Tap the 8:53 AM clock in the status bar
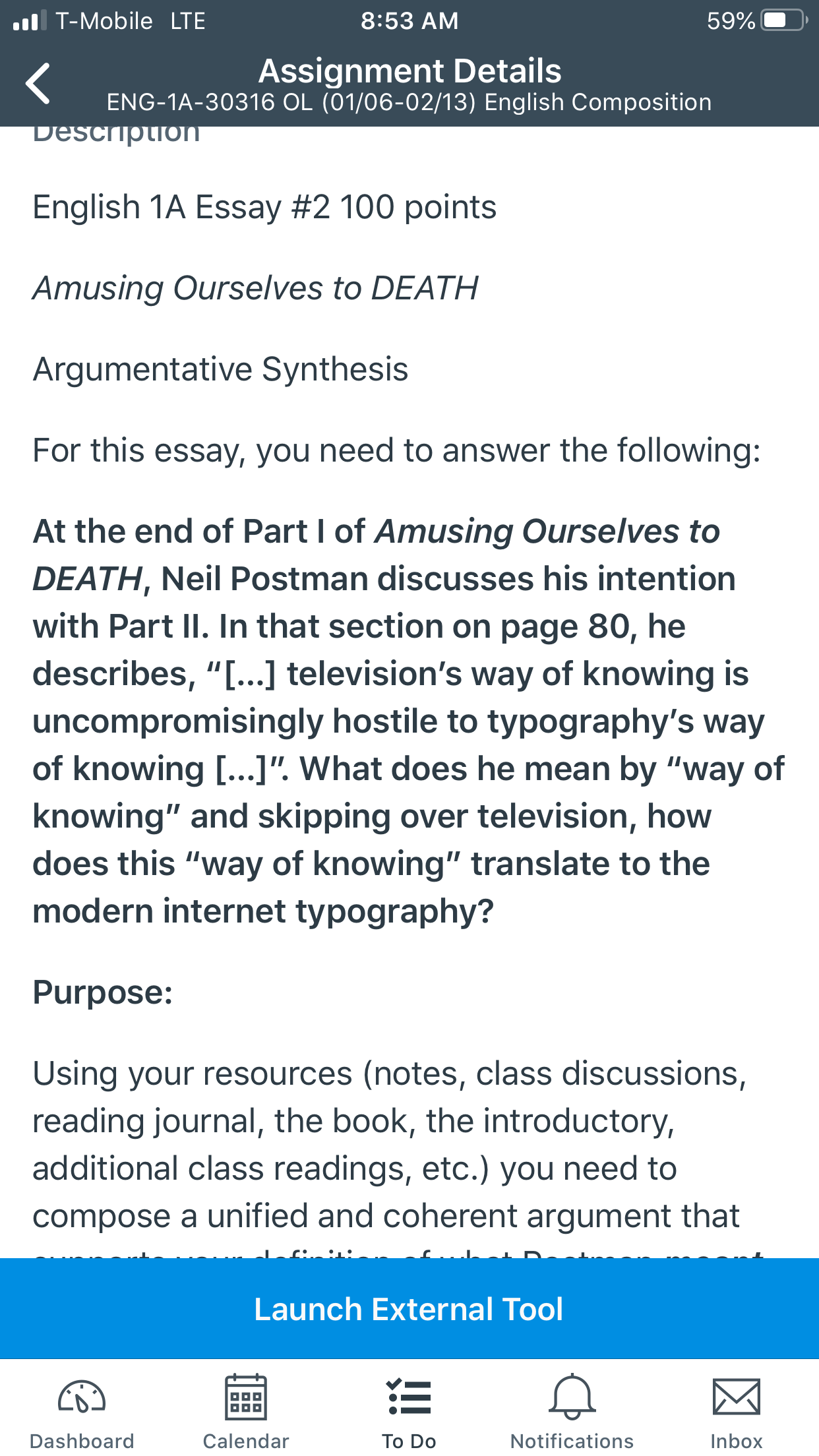The height and width of the screenshot is (1456, 819). coord(409,20)
